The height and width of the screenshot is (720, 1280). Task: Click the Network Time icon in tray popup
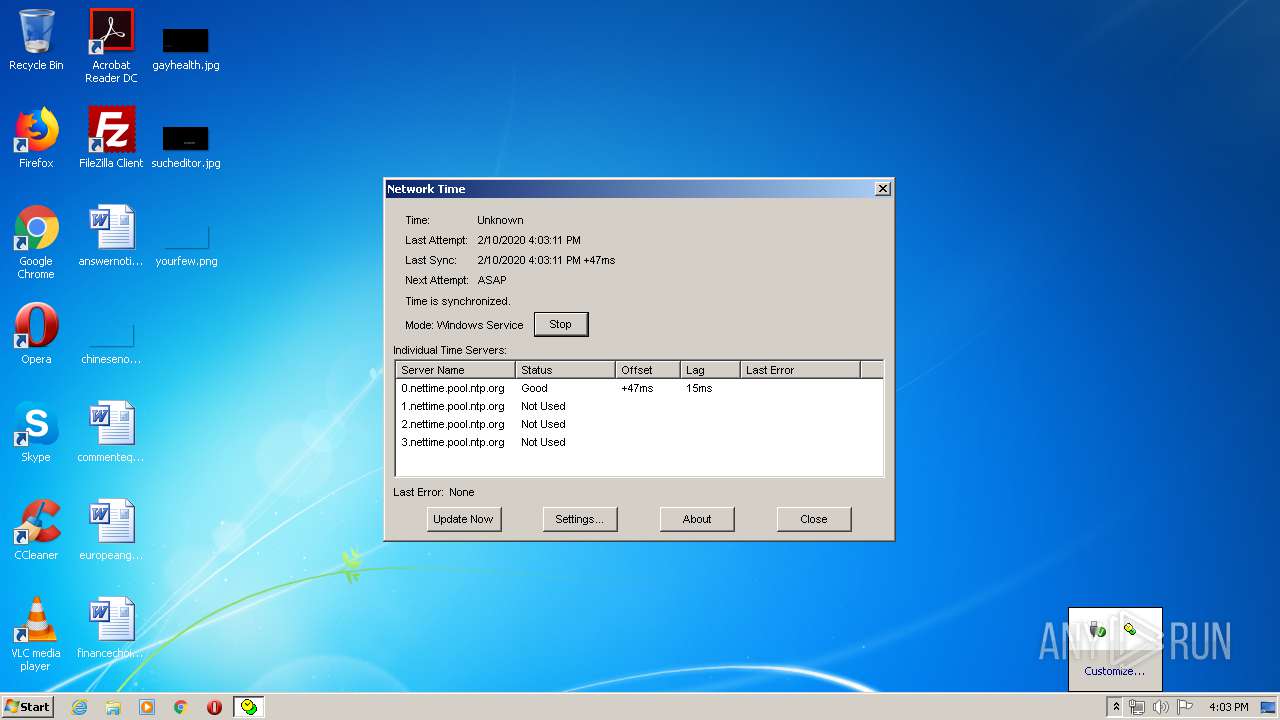pyautogui.click(x=1130, y=629)
